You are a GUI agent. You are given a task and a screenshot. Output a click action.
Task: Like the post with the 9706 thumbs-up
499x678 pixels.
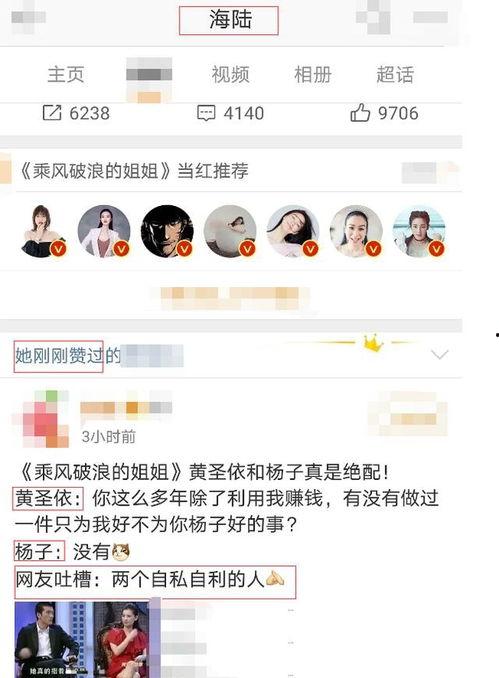[360, 113]
